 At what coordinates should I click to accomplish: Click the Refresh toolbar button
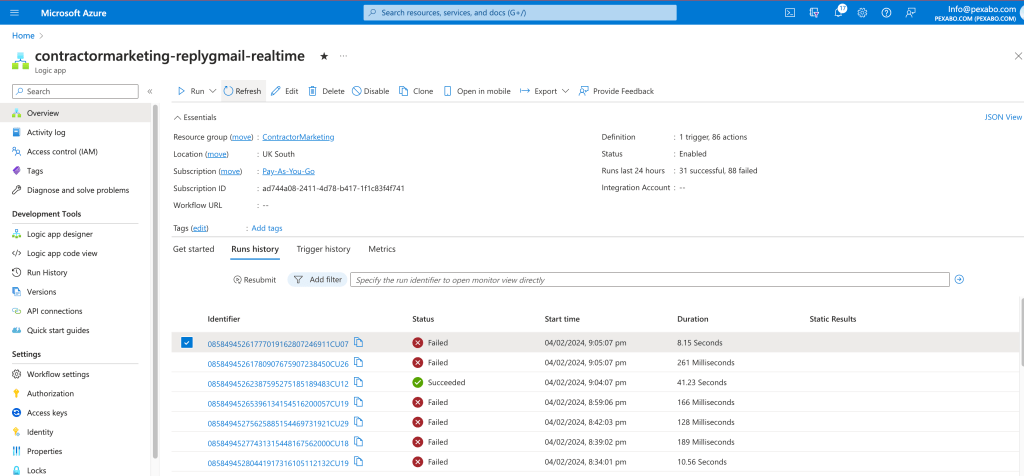point(242,91)
